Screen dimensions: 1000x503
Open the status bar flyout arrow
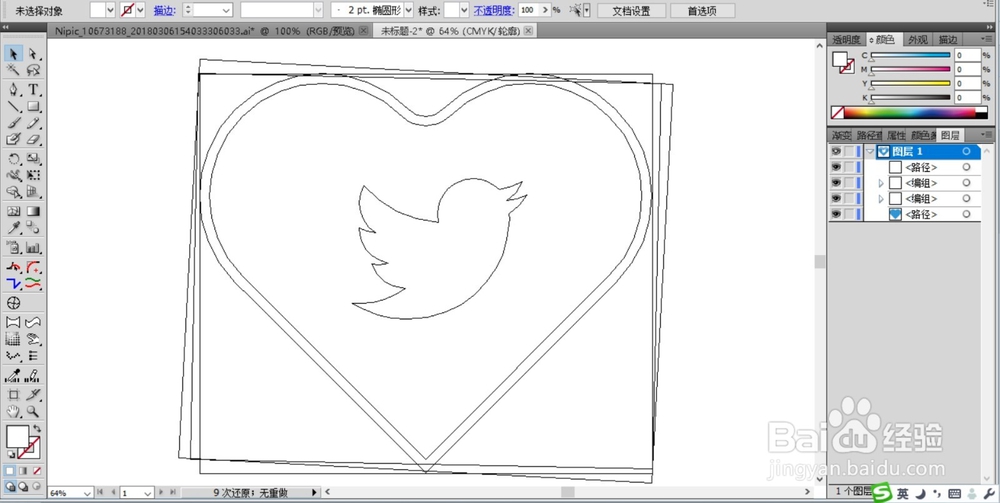pyautogui.click(x=314, y=493)
